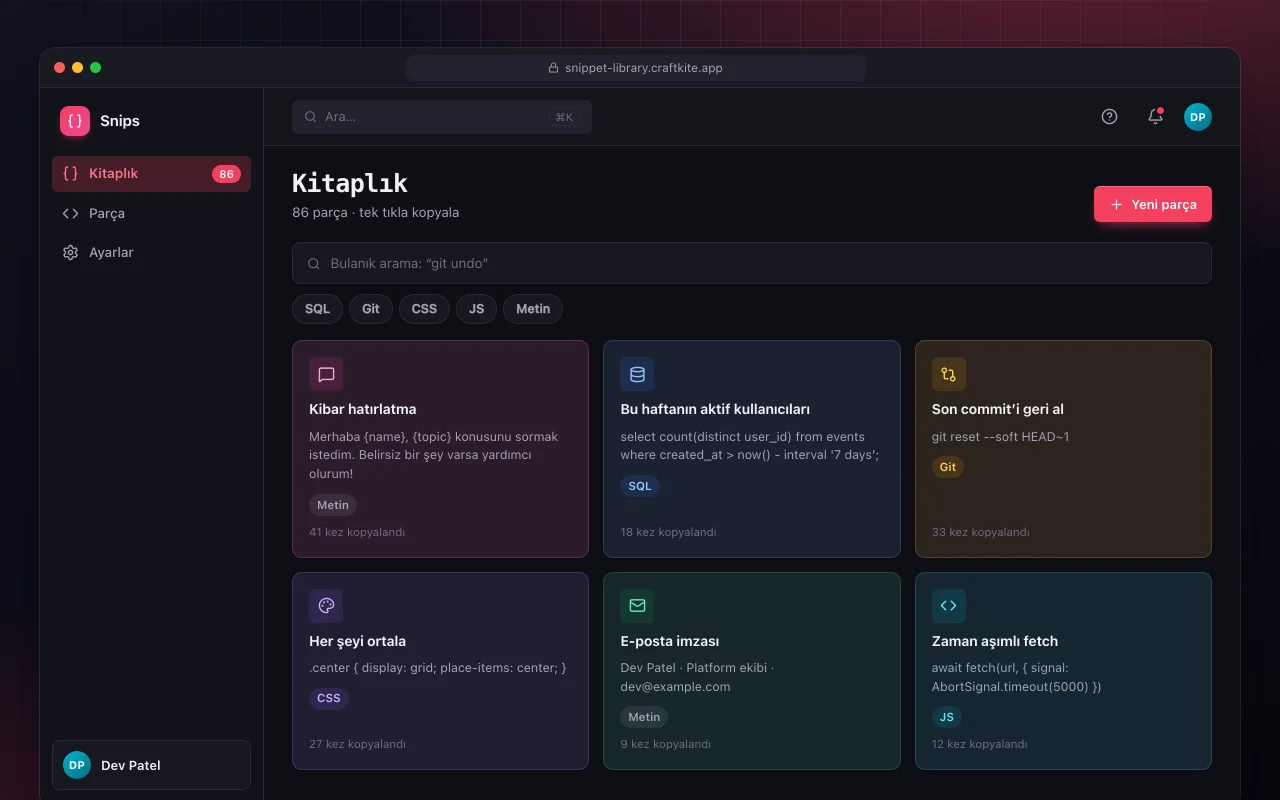Click the lock icon in the address bar
This screenshot has height=800, width=1280.
(x=554, y=68)
